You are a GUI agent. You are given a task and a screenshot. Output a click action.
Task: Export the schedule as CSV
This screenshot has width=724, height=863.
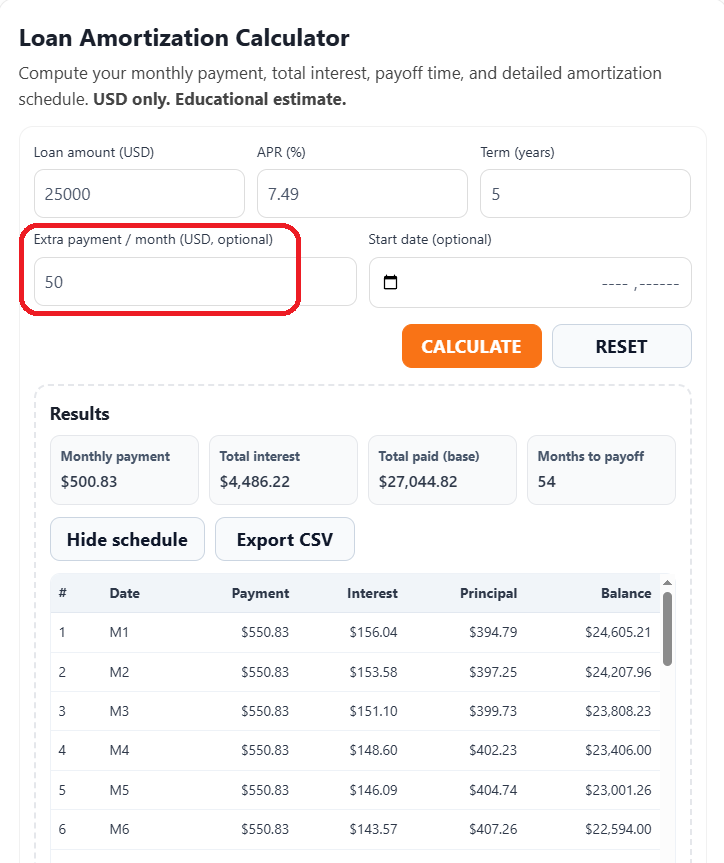[x=284, y=539]
